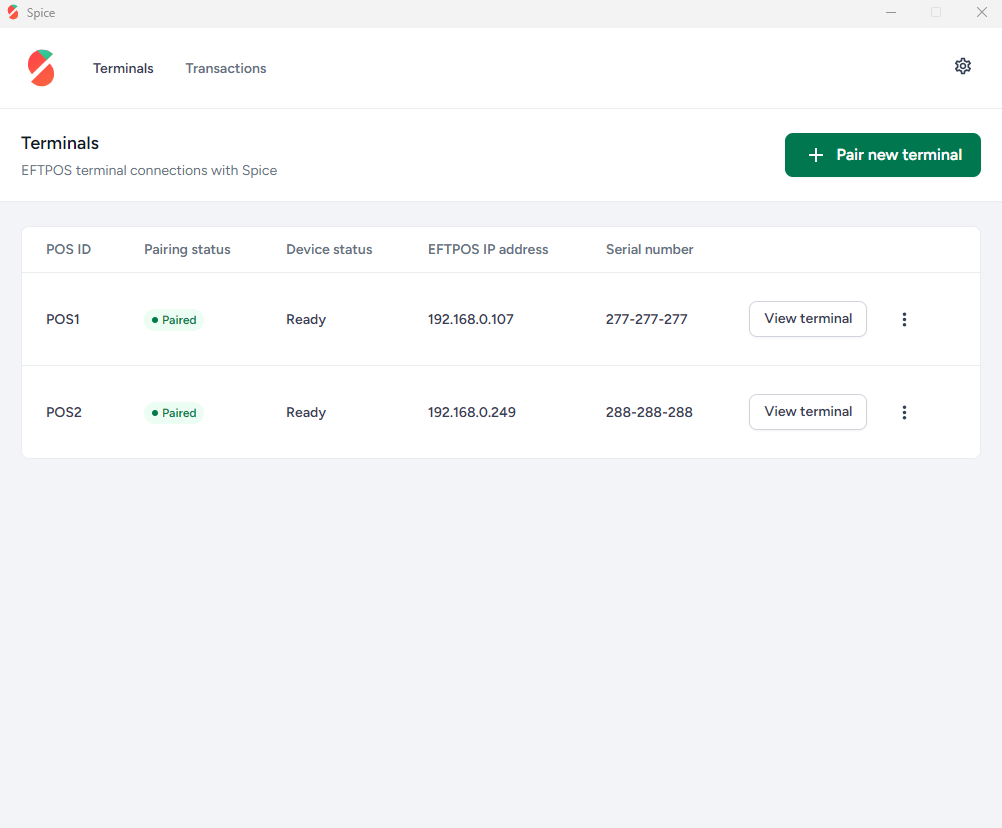Screen dimensions: 1002x828
Task: View terminal for POS2
Action: point(808,412)
